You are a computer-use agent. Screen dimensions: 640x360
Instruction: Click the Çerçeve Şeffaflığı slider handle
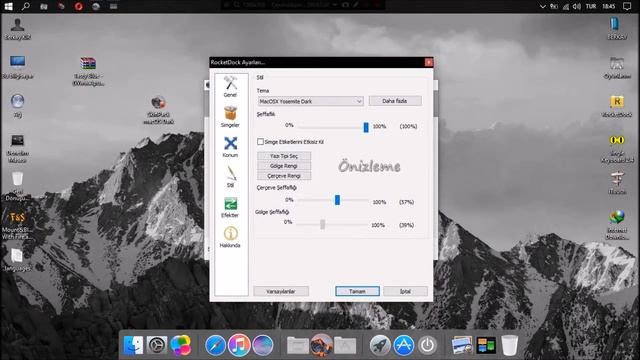click(x=338, y=200)
